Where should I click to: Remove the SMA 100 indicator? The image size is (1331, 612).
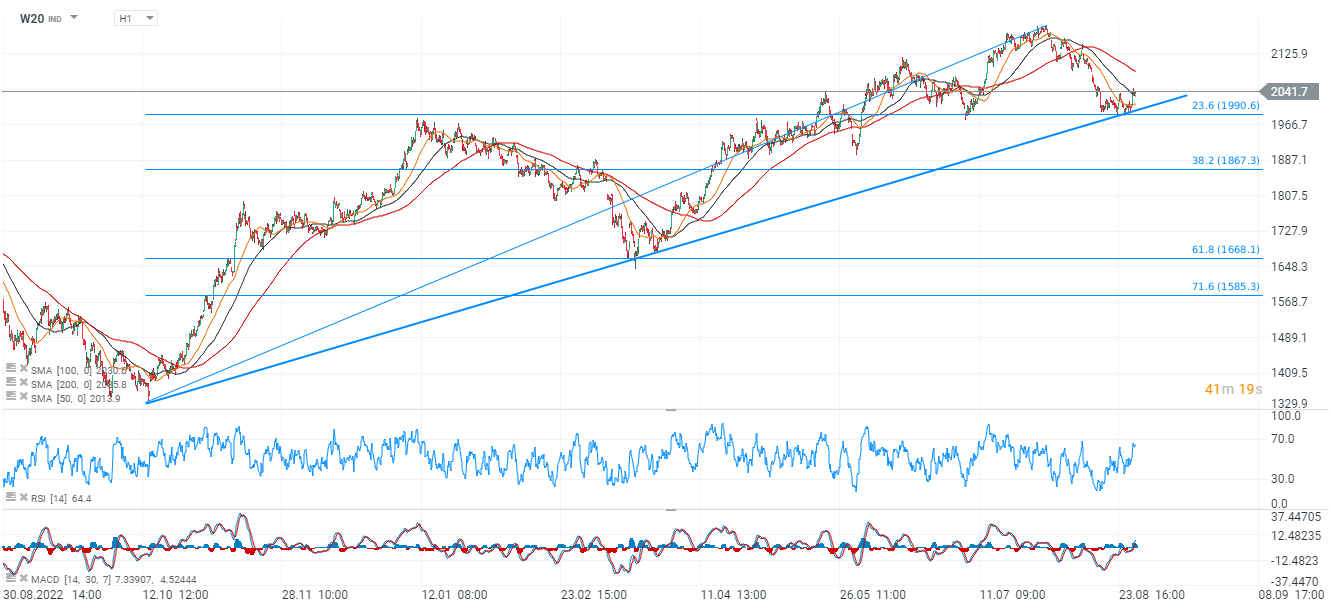(x=22, y=368)
